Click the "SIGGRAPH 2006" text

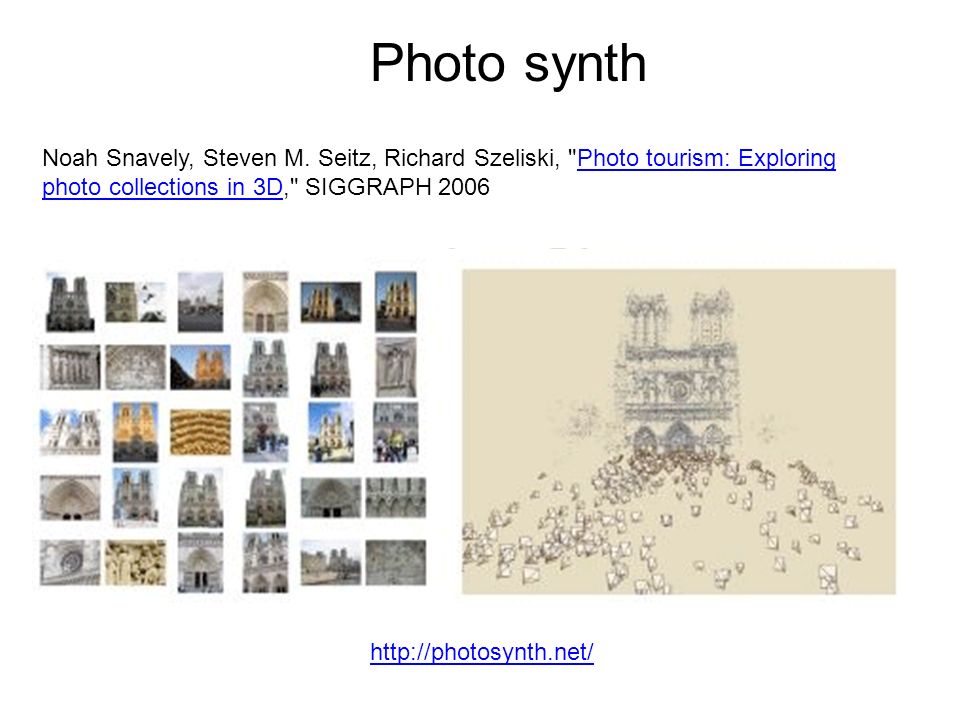pos(397,187)
